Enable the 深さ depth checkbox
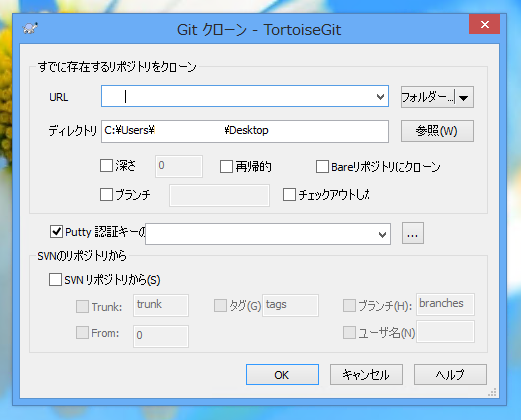Screen dimensions: 521x420 coord(106,166)
